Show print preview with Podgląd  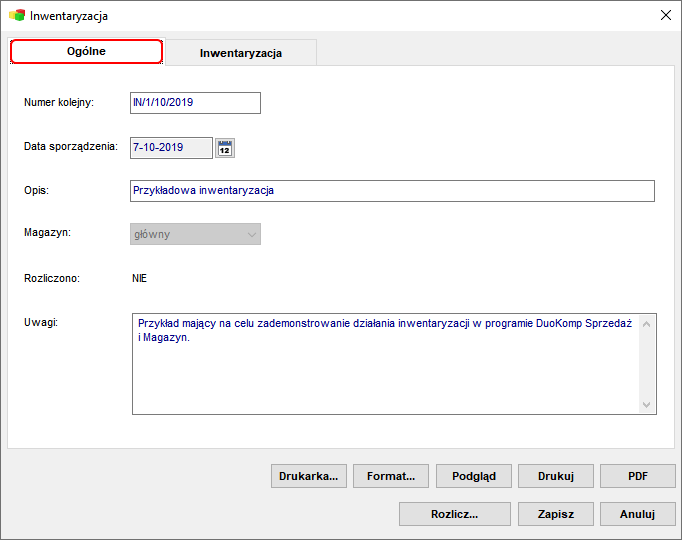pos(474,476)
